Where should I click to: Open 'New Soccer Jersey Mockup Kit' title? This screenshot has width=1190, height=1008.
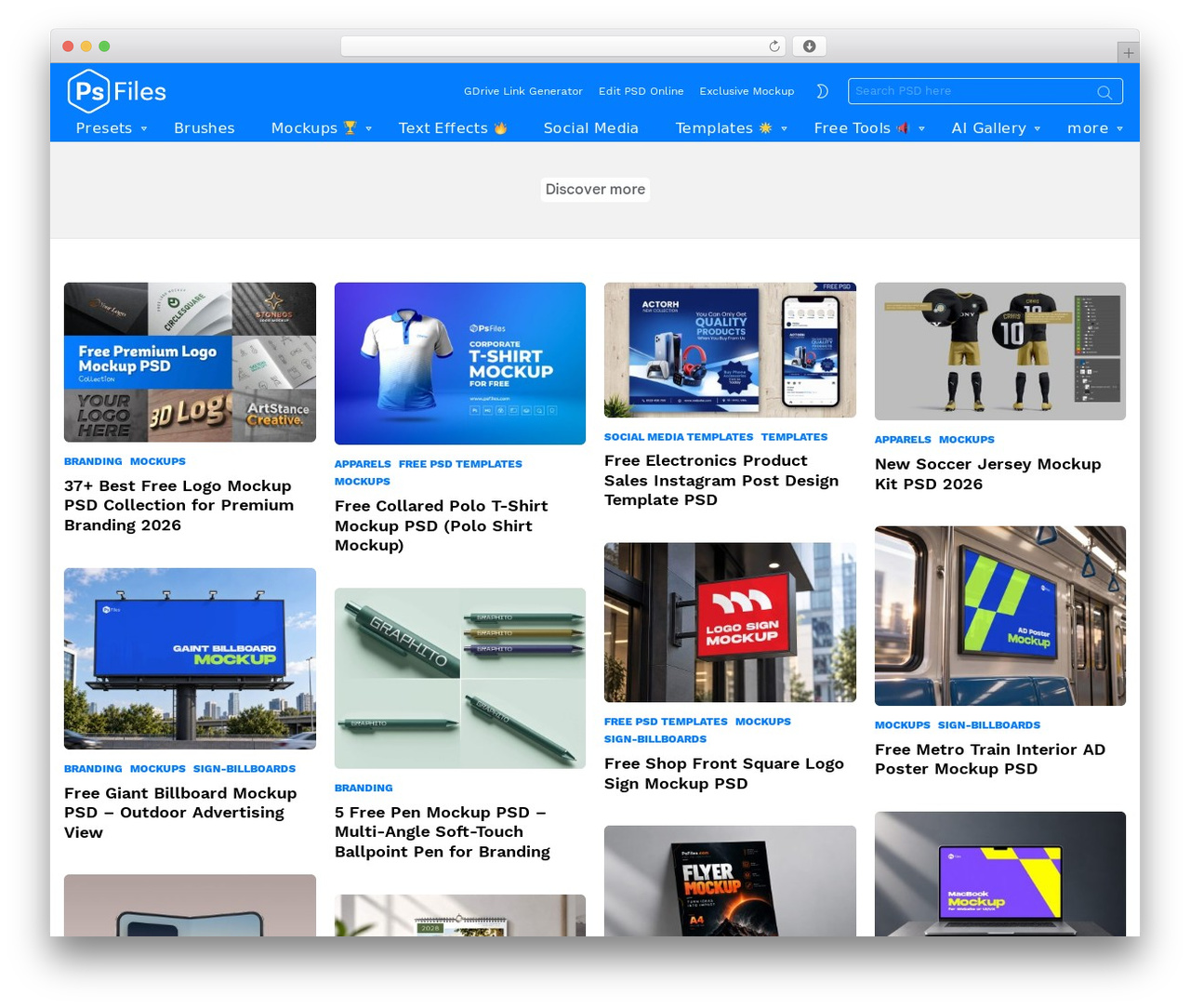click(x=988, y=474)
